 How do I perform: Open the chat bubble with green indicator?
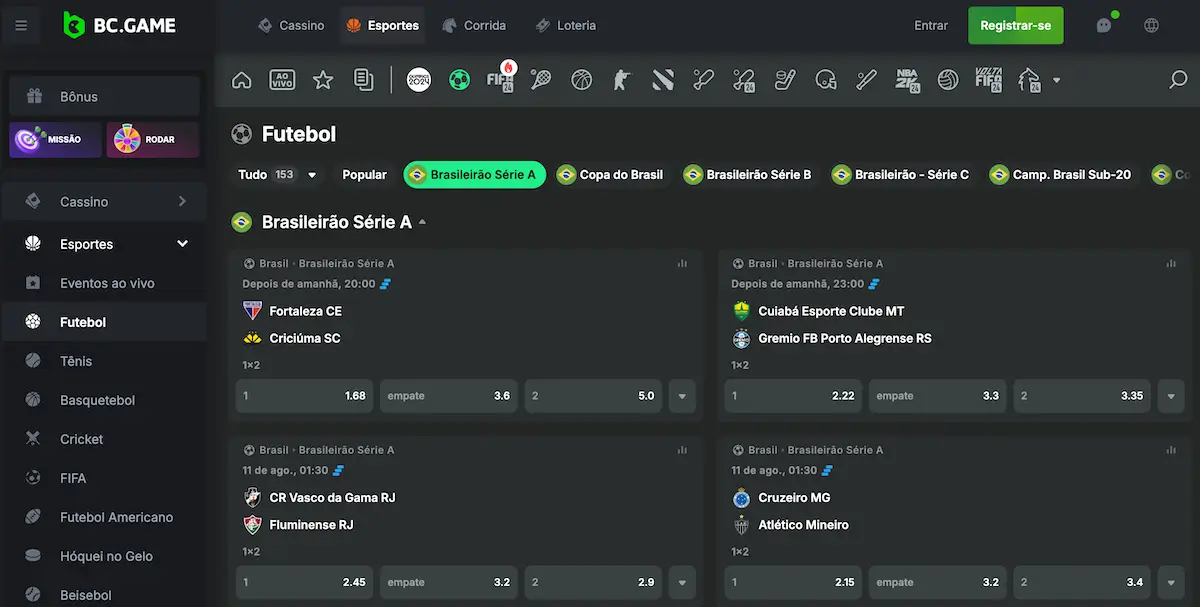coord(1104,25)
